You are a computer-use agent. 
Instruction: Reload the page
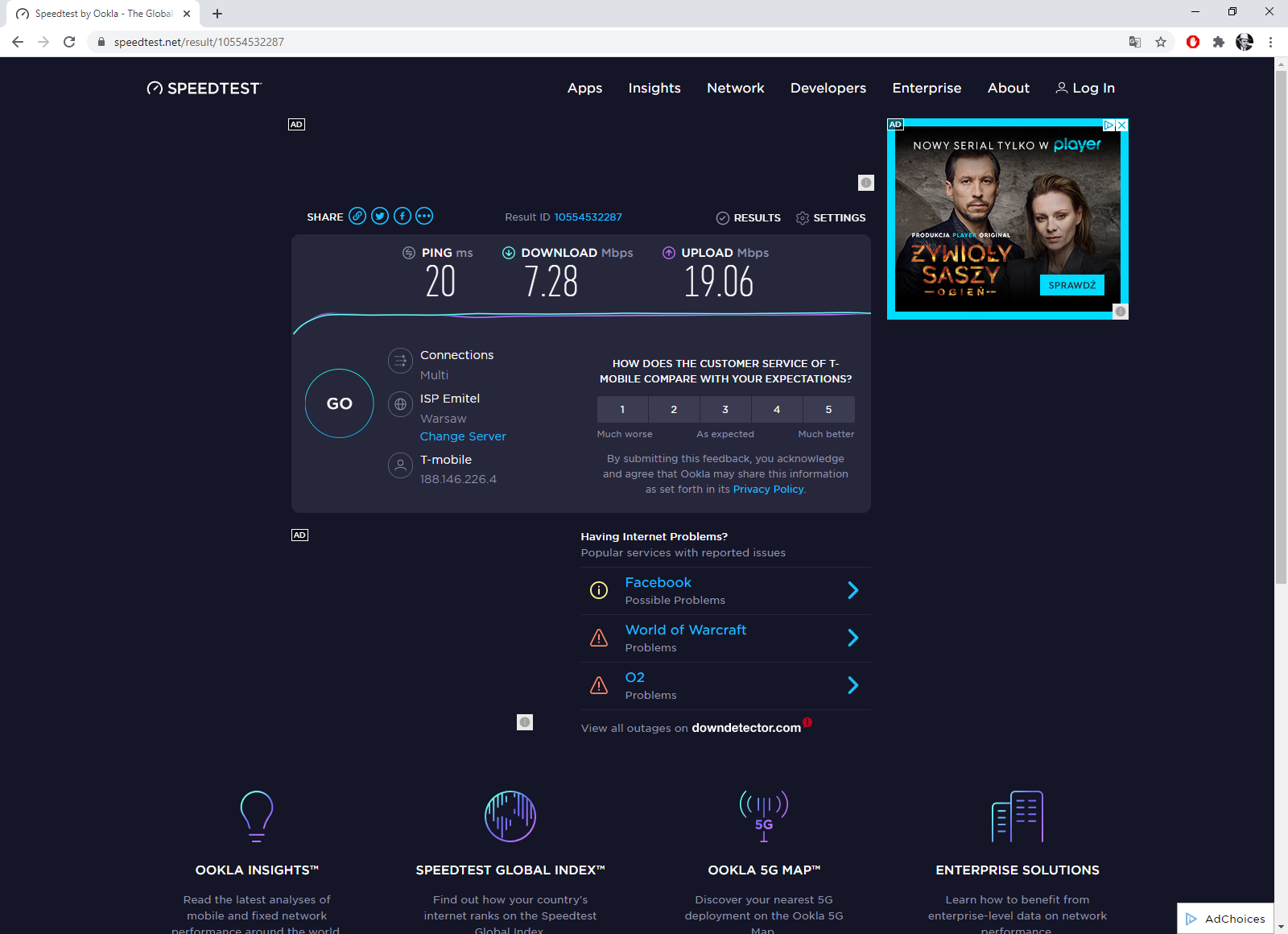[x=69, y=42]
